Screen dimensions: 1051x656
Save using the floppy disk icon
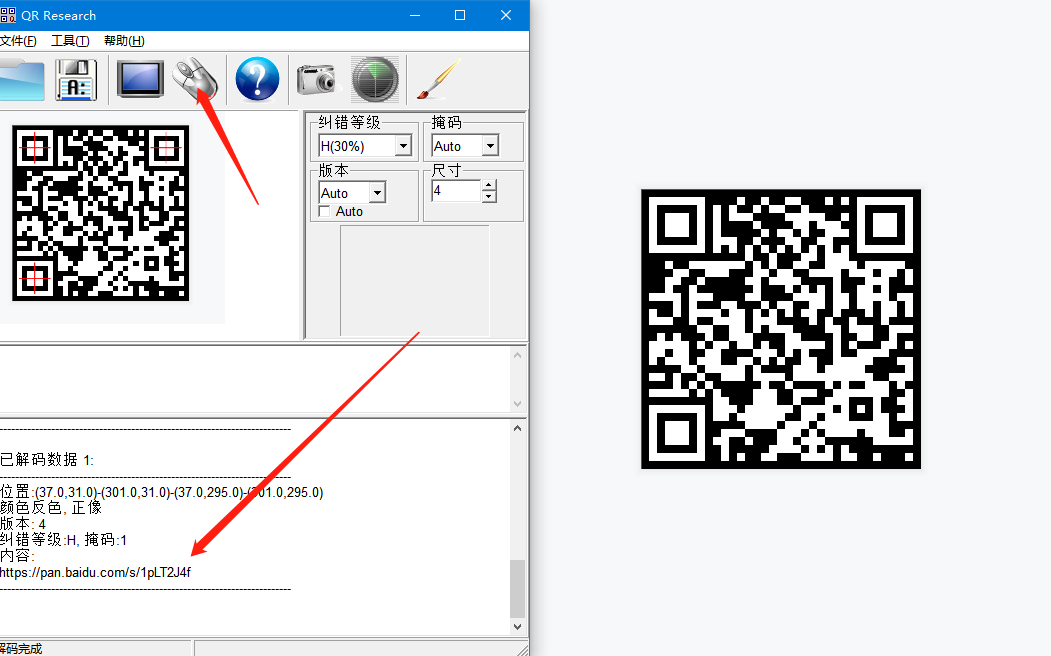coord(76,80)
